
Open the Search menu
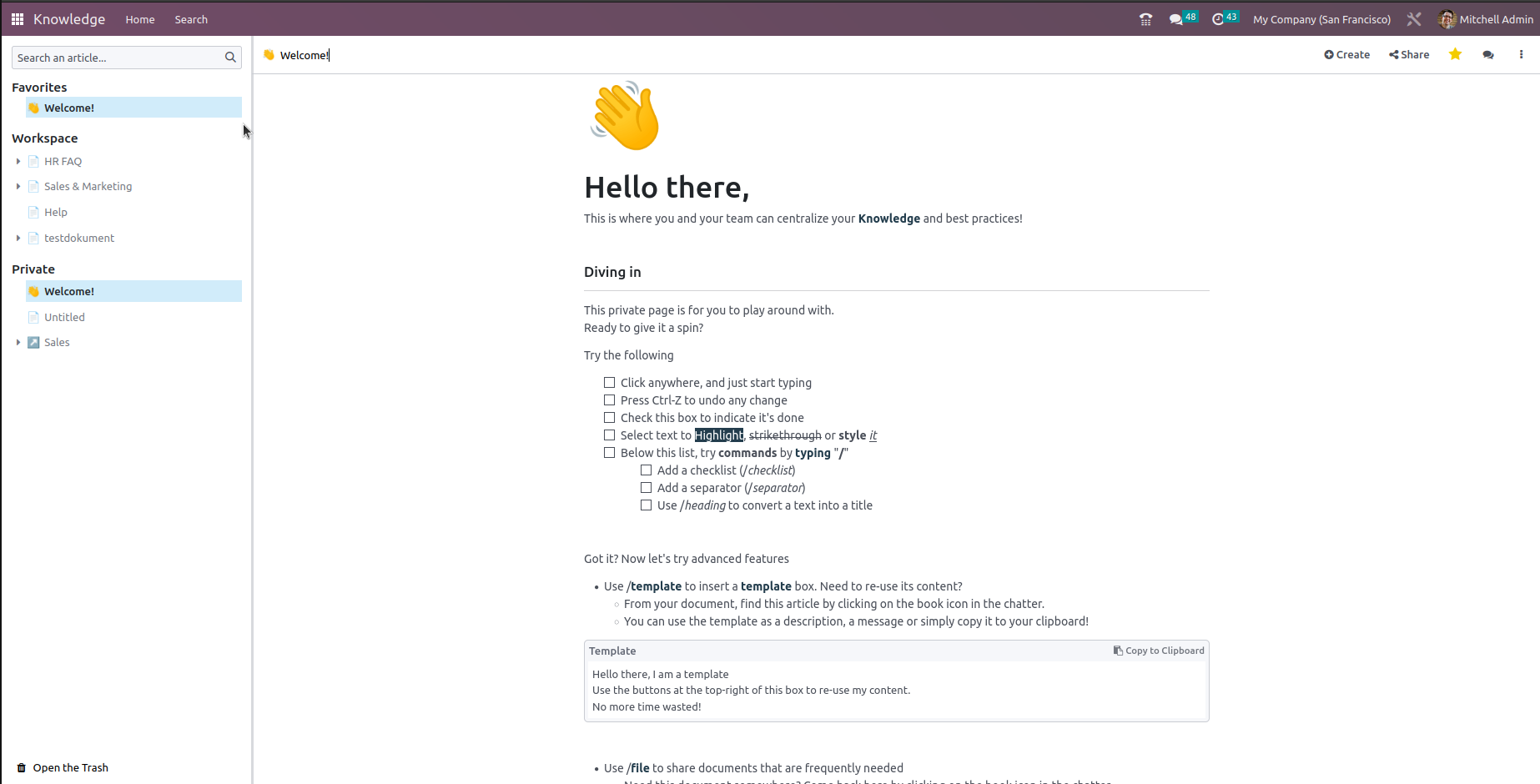[x=191, y=19]
